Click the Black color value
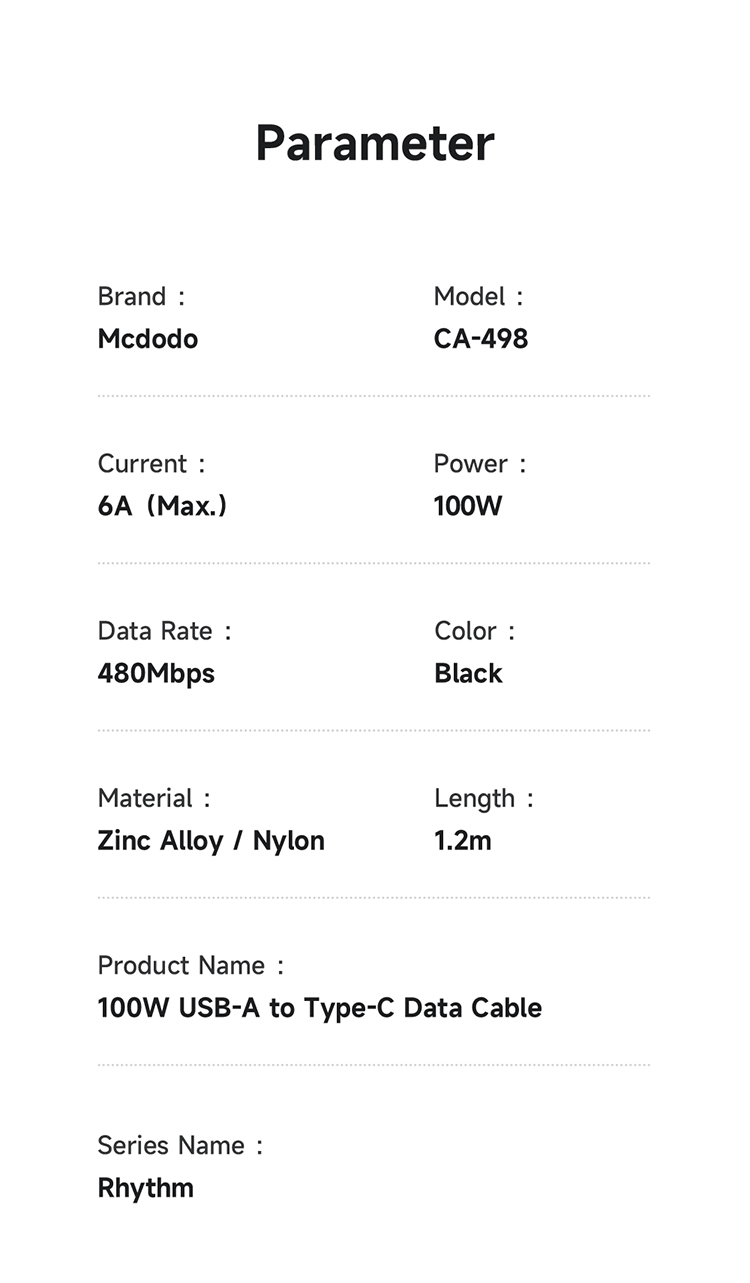Image resolution: width=750 pixels, height=1283 pixels. 468,673
